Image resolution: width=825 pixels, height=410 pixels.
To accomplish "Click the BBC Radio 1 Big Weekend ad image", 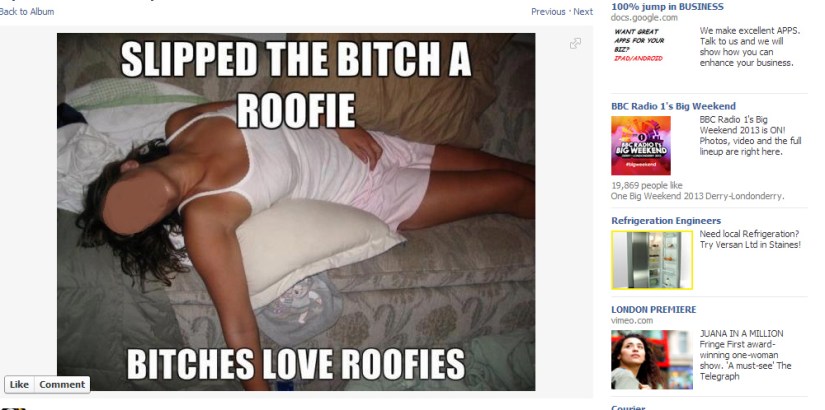I will point(641,145).
